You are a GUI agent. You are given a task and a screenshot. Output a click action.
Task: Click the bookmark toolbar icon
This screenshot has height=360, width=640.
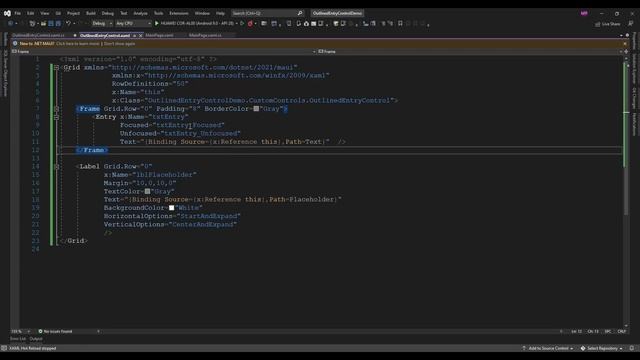click(400, 24)
